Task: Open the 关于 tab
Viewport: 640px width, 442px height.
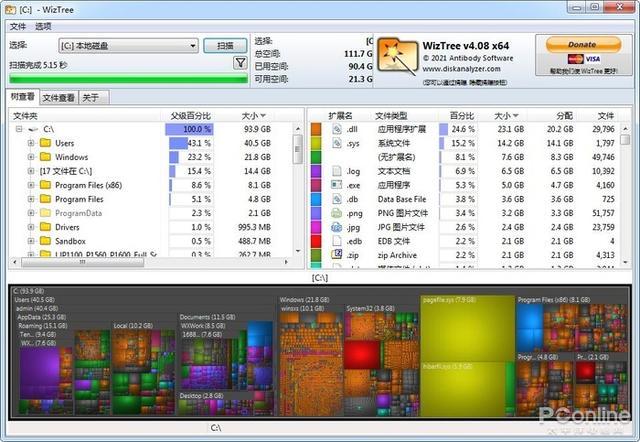Action: [x=91, y=98]
